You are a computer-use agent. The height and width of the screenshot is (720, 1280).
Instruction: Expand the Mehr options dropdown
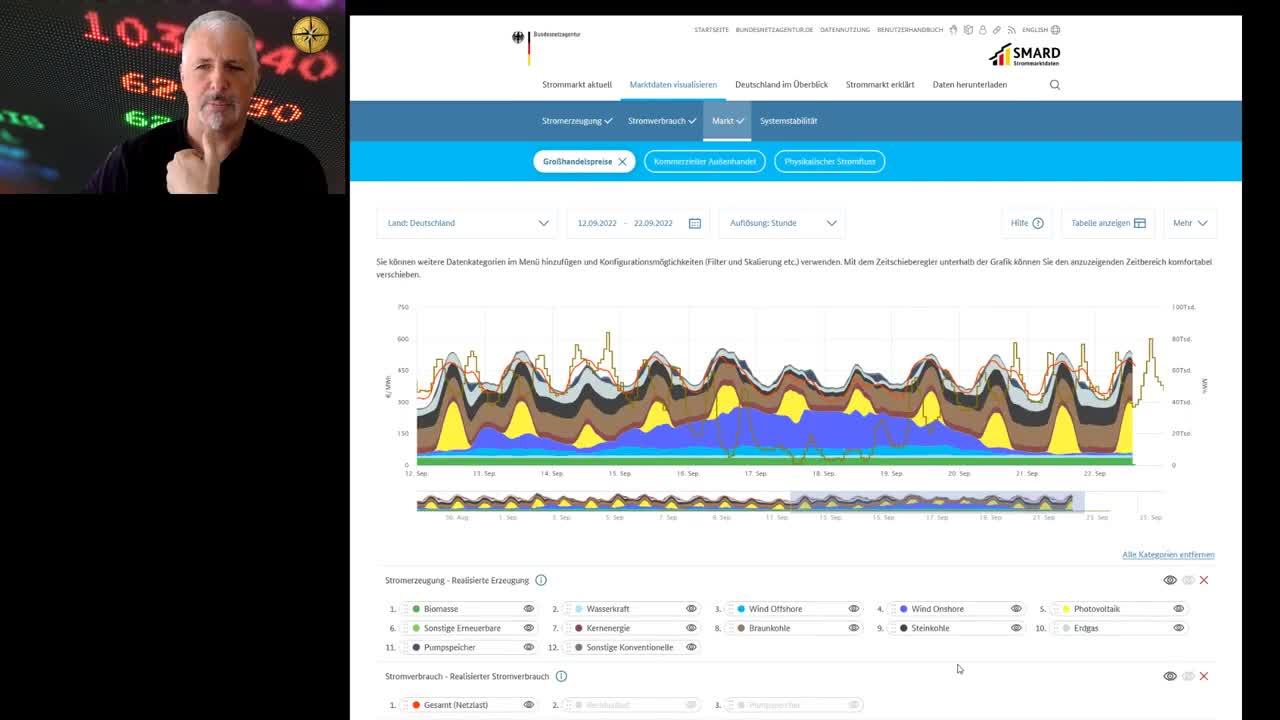tap(1190, 223)
